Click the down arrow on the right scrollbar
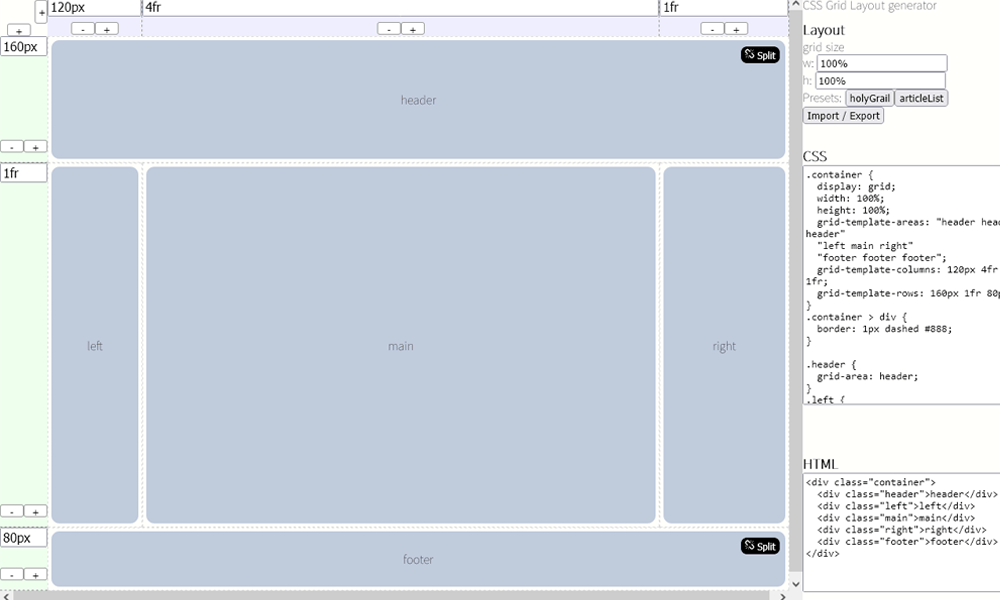1000x600 pixels. click(796, 583)
